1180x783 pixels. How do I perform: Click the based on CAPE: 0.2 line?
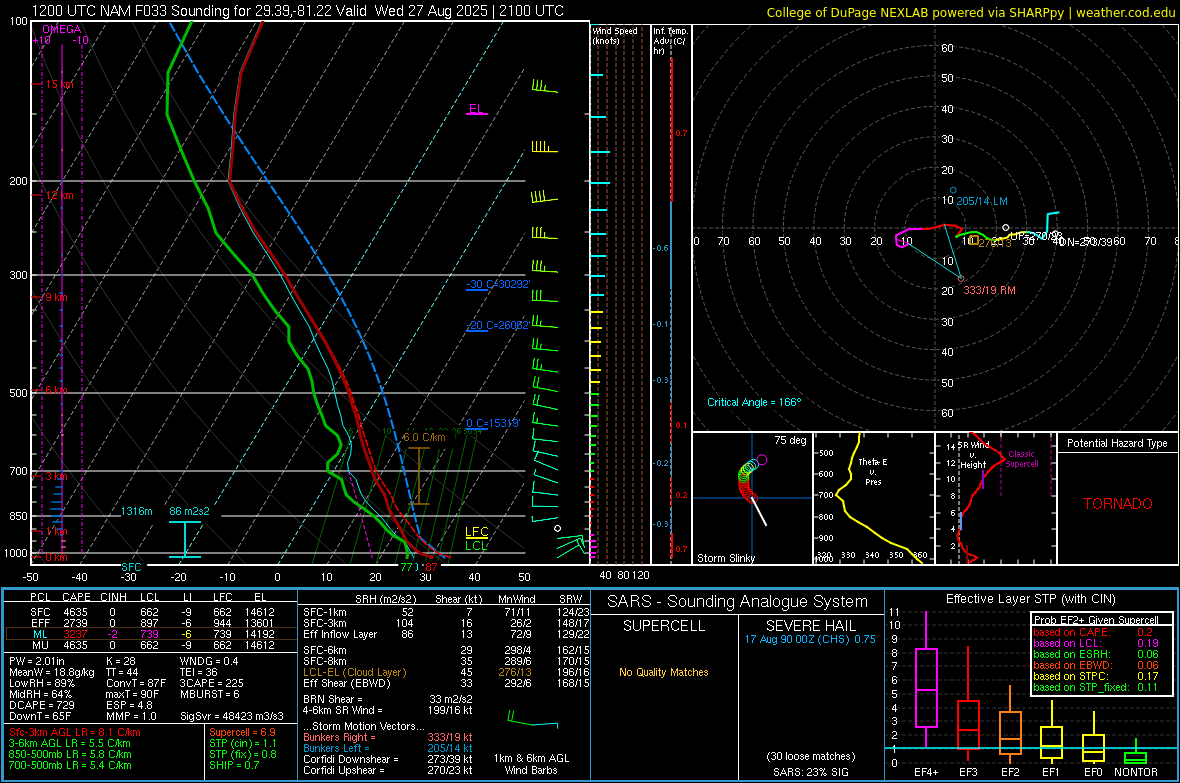click(1093, 632)
